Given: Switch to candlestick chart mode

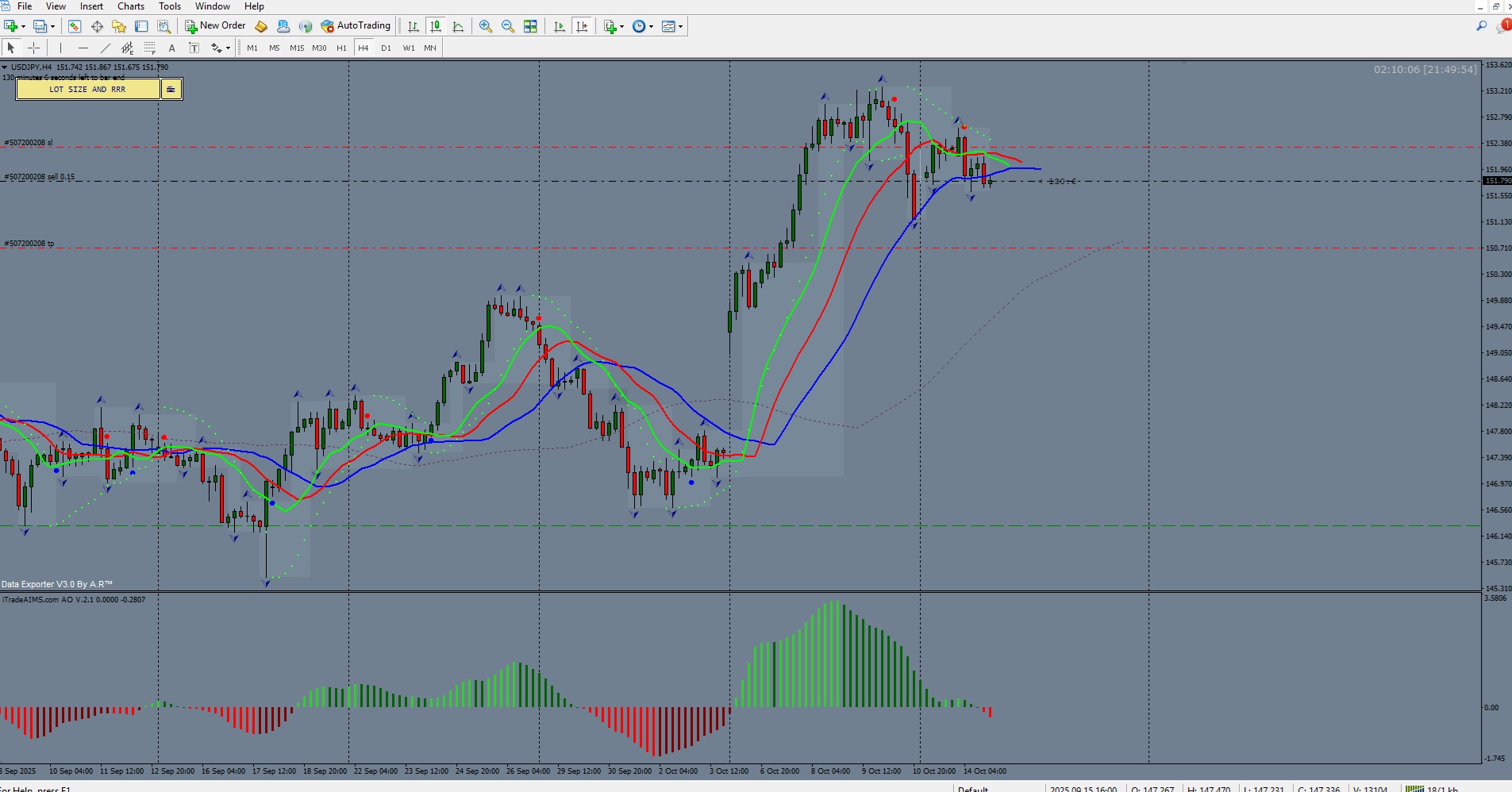Looking at the screenshot, I should coord(436,26).
